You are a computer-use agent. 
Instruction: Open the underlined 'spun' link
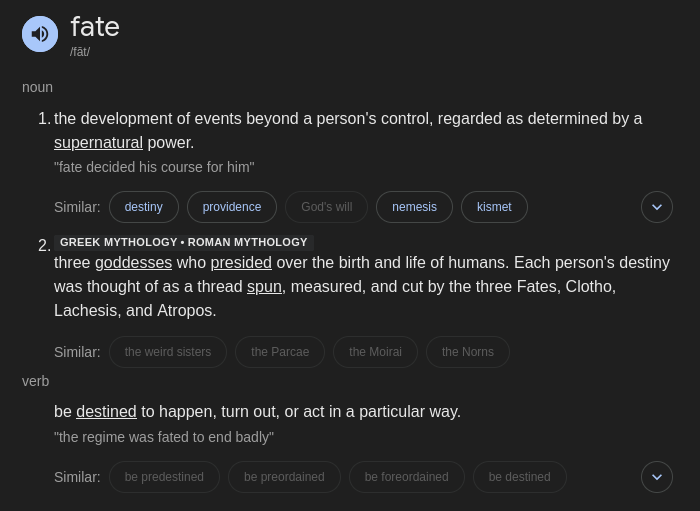(x=264, y=287)
